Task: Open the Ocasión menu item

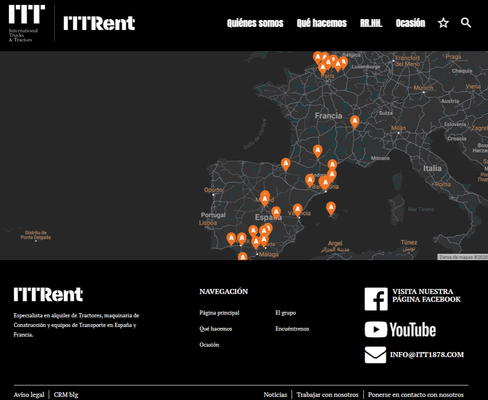Action: [410, 23]
